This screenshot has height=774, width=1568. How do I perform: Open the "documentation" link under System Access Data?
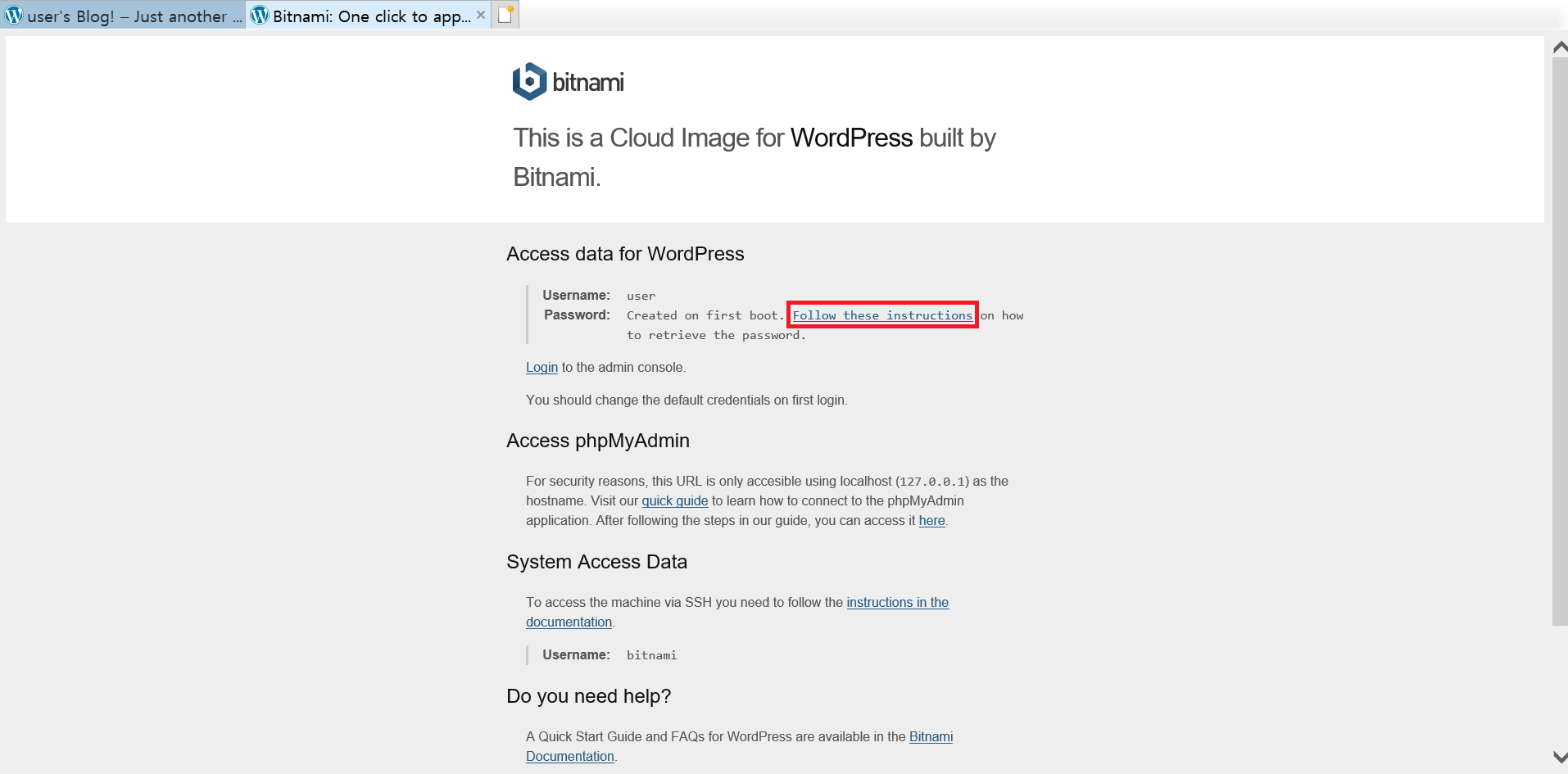coord(569,622)
